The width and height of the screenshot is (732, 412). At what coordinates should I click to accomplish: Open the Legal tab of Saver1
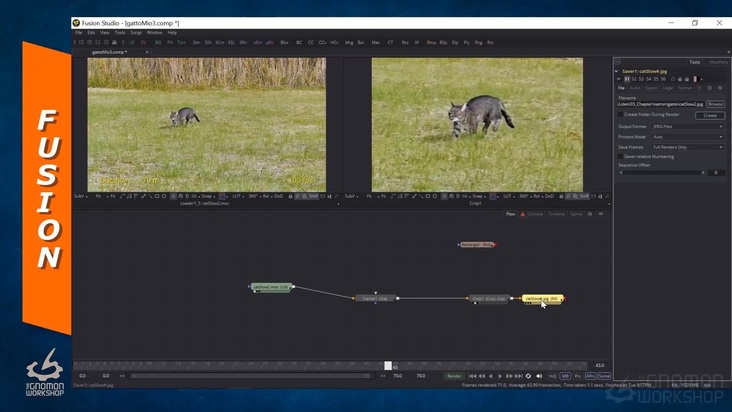pos(668,88)
